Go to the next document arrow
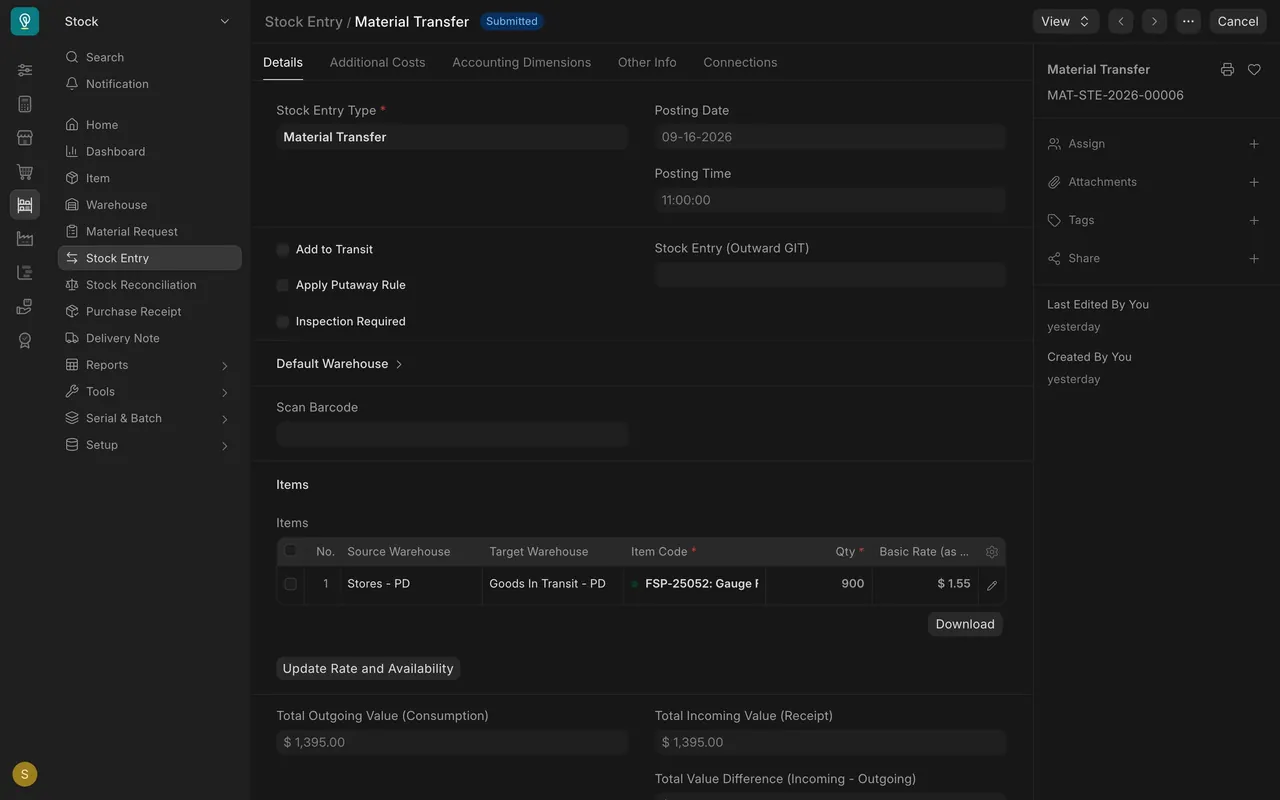The width and height of the screenshot is (1280, 800). coord(1154,21)
